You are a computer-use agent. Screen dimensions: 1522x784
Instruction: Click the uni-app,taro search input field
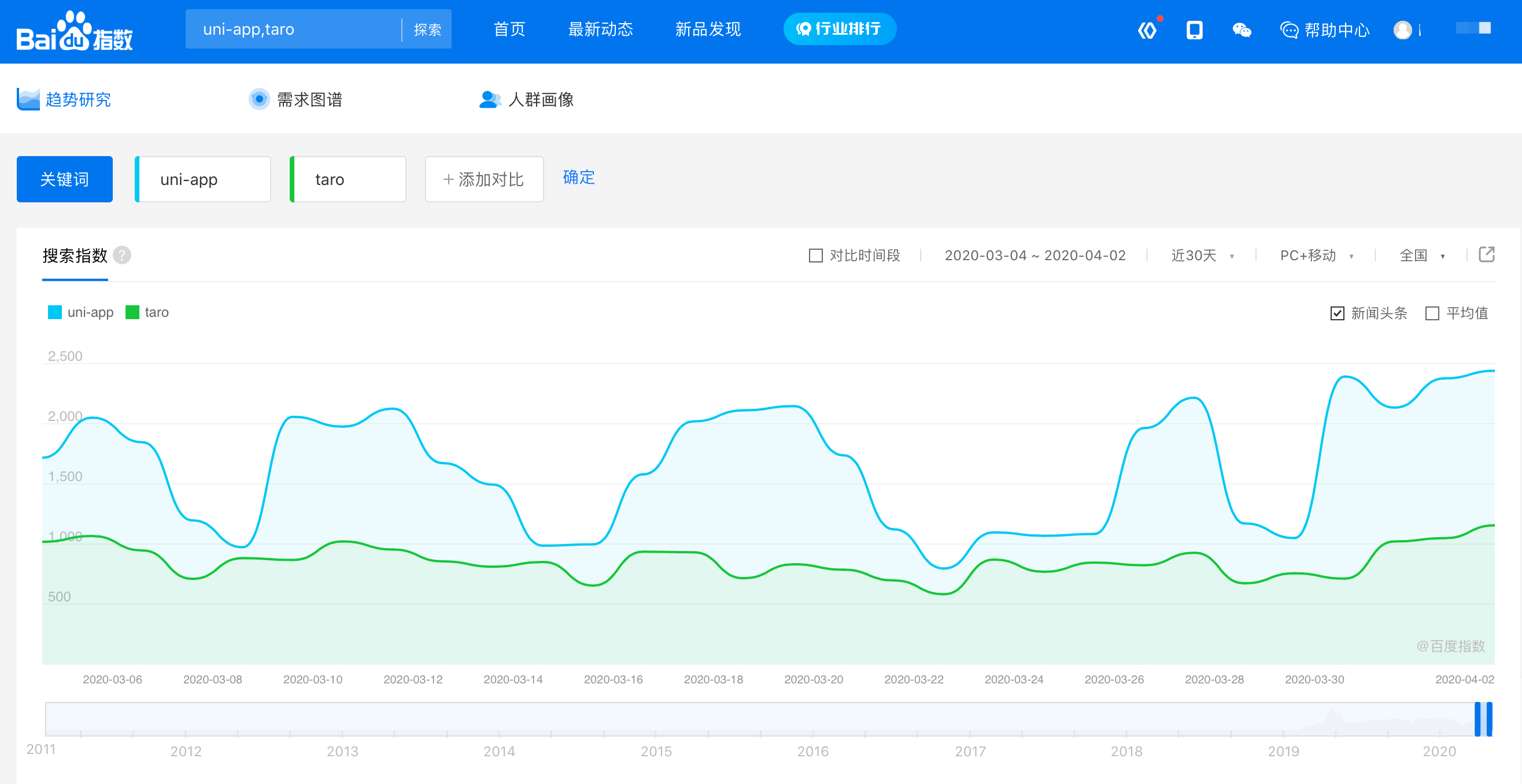(294, 29)
